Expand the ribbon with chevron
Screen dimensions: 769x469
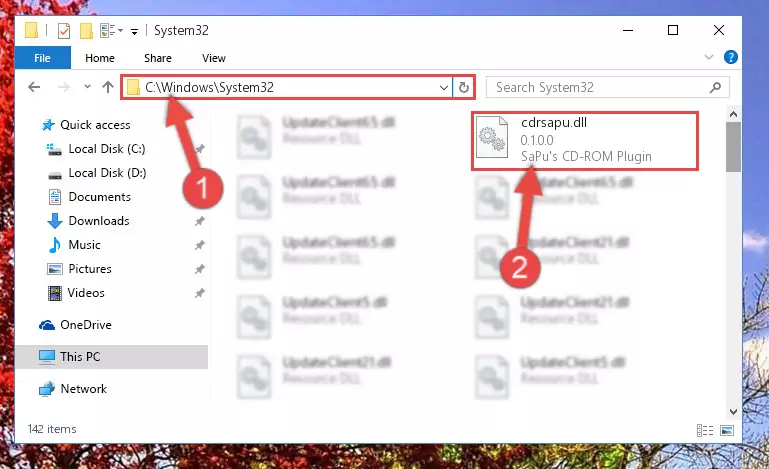click(709, 57)
